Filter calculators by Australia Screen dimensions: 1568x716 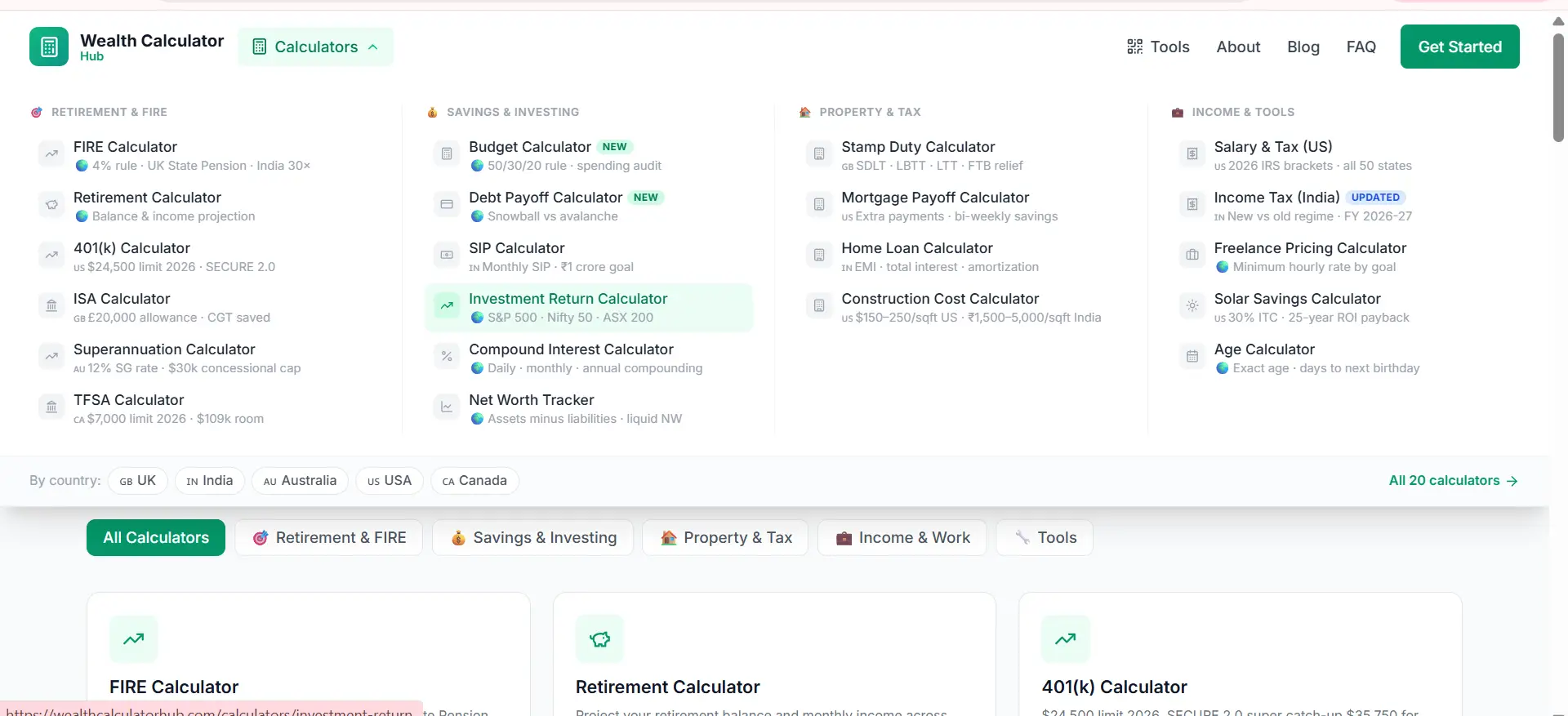pos(300,481)
